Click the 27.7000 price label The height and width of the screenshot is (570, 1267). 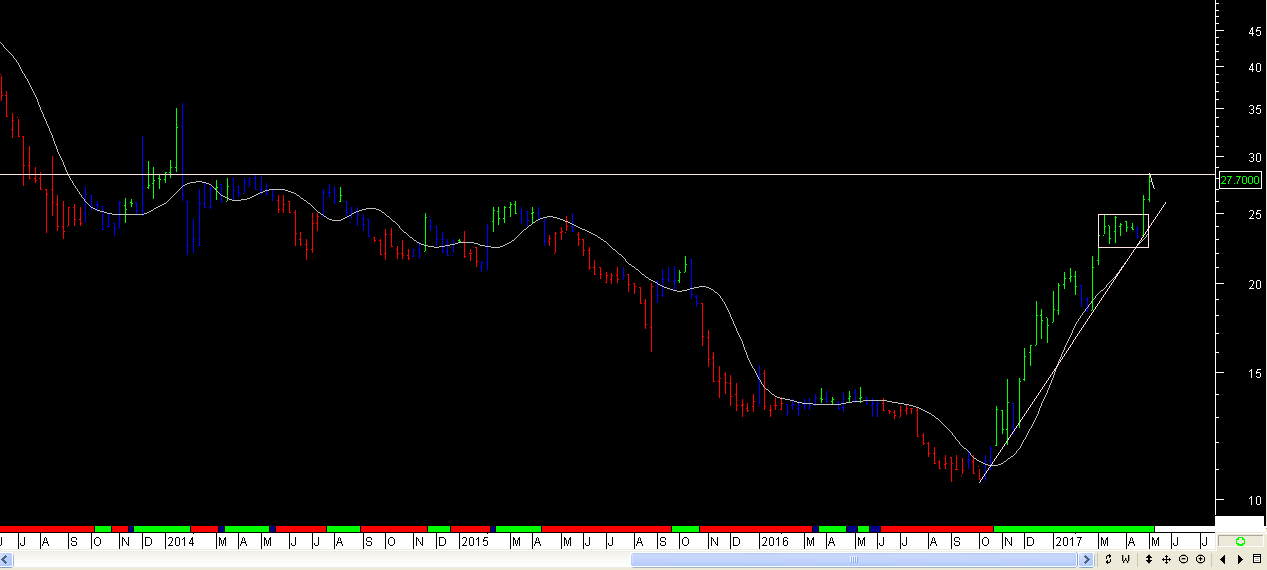click(x=1239, y=180)
